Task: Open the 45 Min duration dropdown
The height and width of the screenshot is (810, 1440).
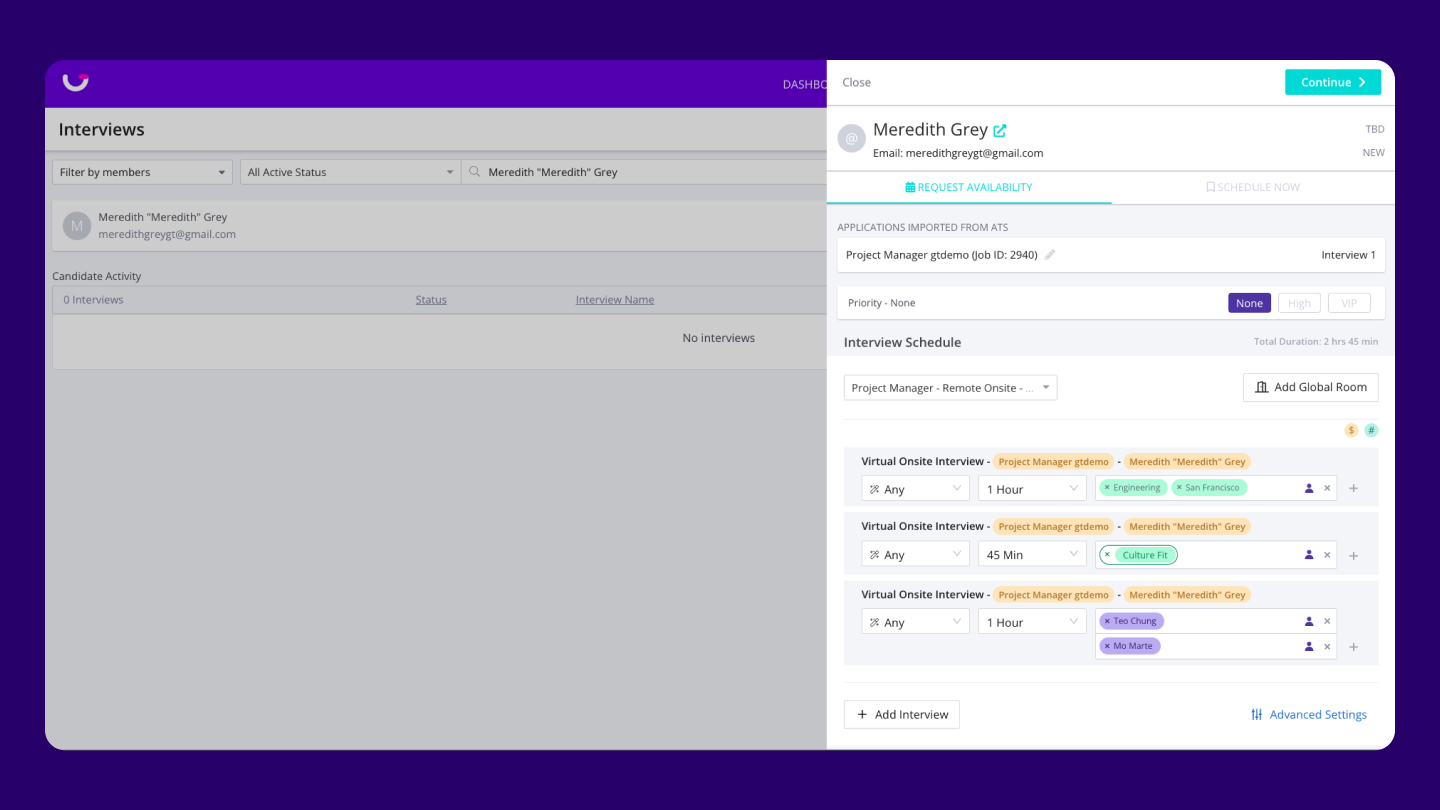Action: [x=1032, y=555]
